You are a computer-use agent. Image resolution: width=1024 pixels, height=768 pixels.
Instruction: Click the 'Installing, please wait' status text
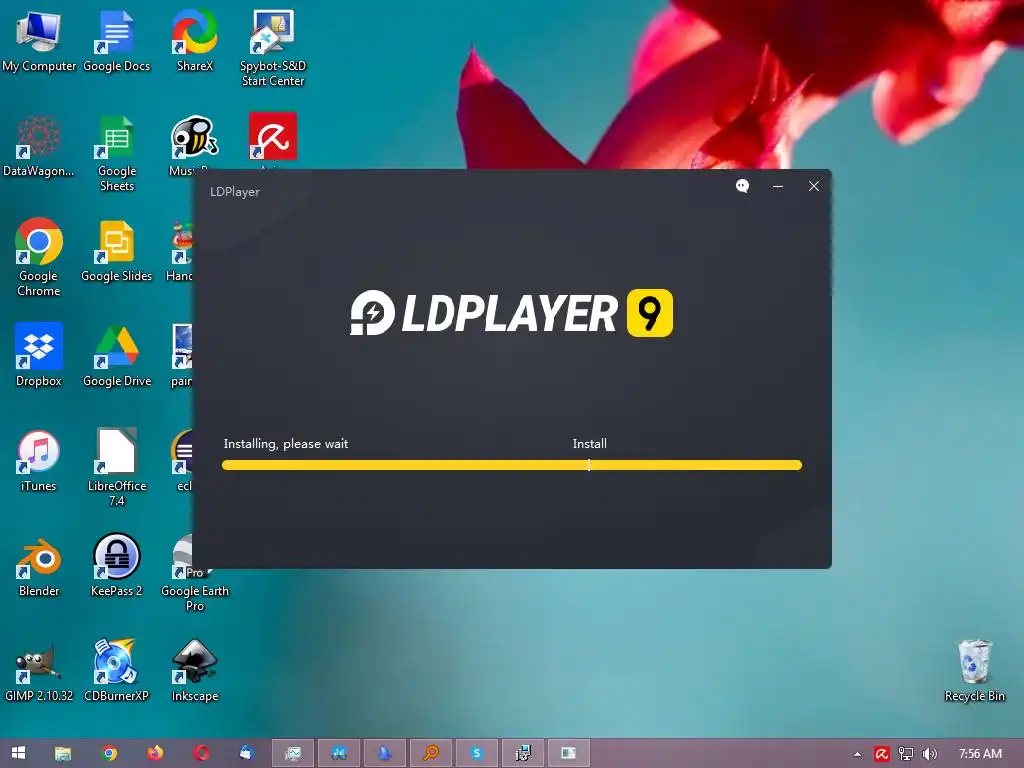pos(286,443)
